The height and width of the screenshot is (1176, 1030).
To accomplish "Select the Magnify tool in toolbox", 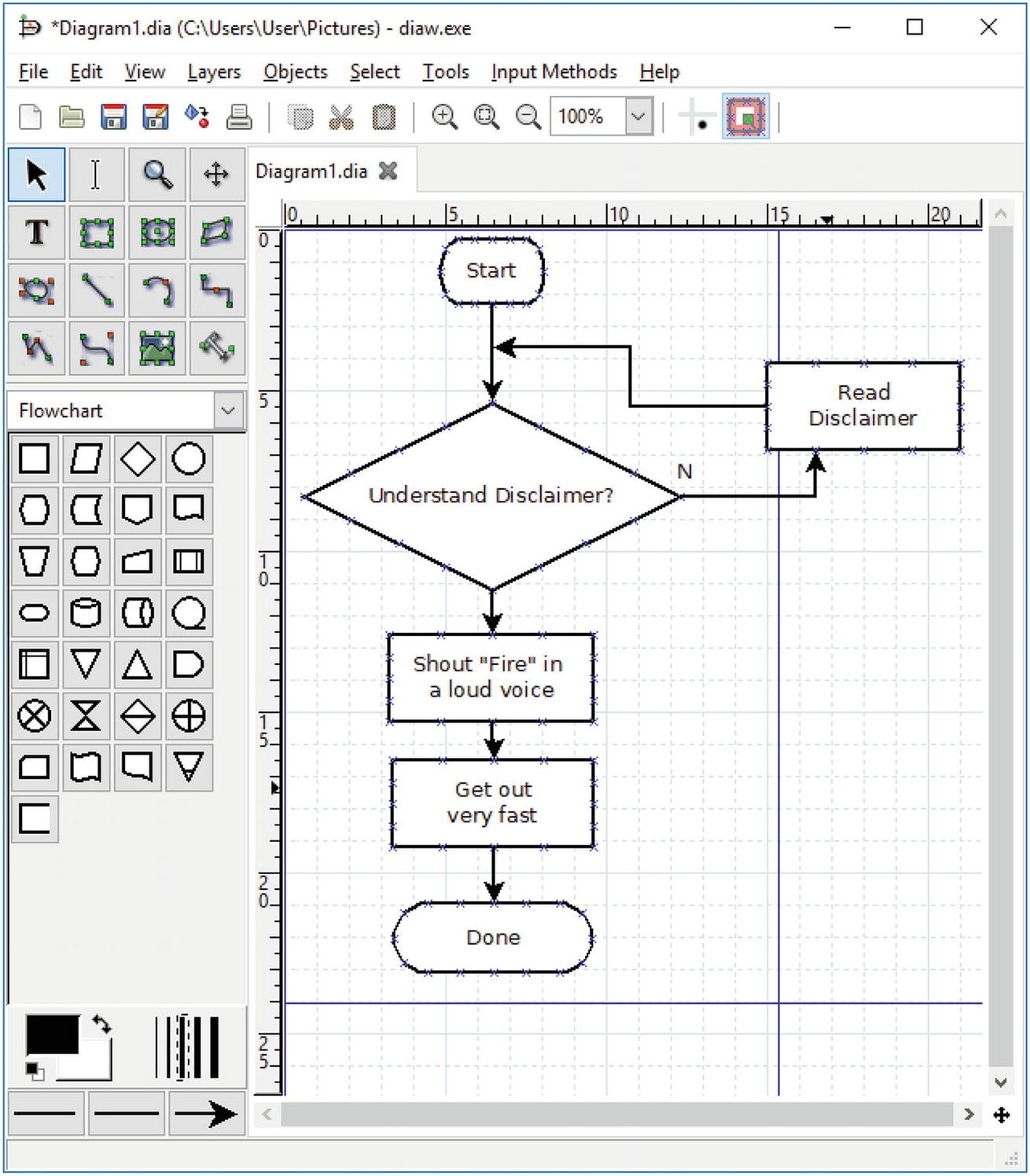I will (x=157, y=175).
